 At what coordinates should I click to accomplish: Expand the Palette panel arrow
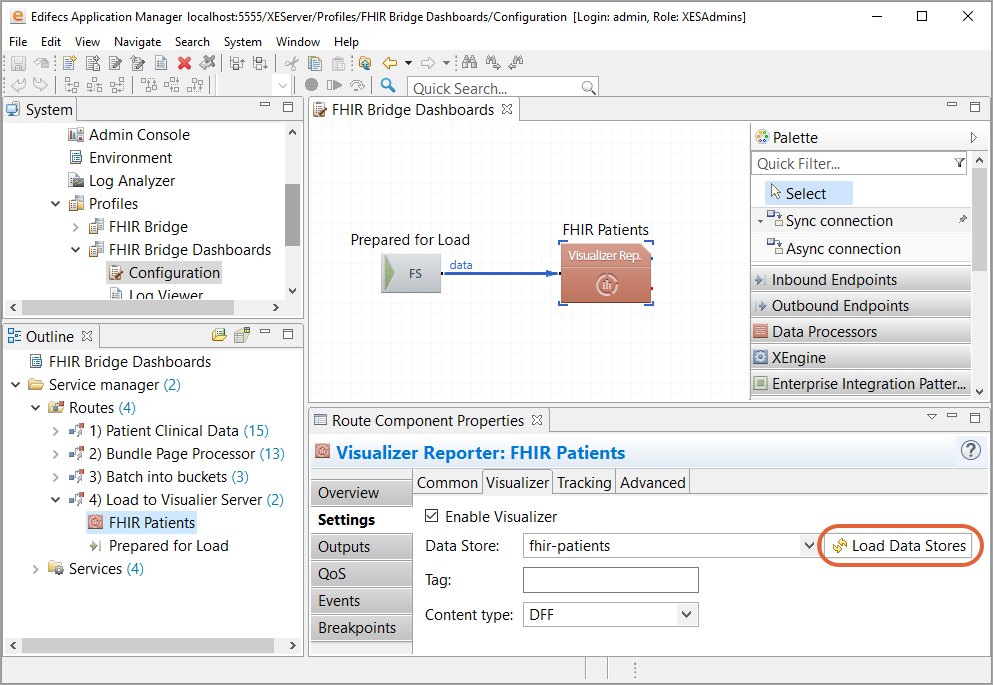coord(973,137)
